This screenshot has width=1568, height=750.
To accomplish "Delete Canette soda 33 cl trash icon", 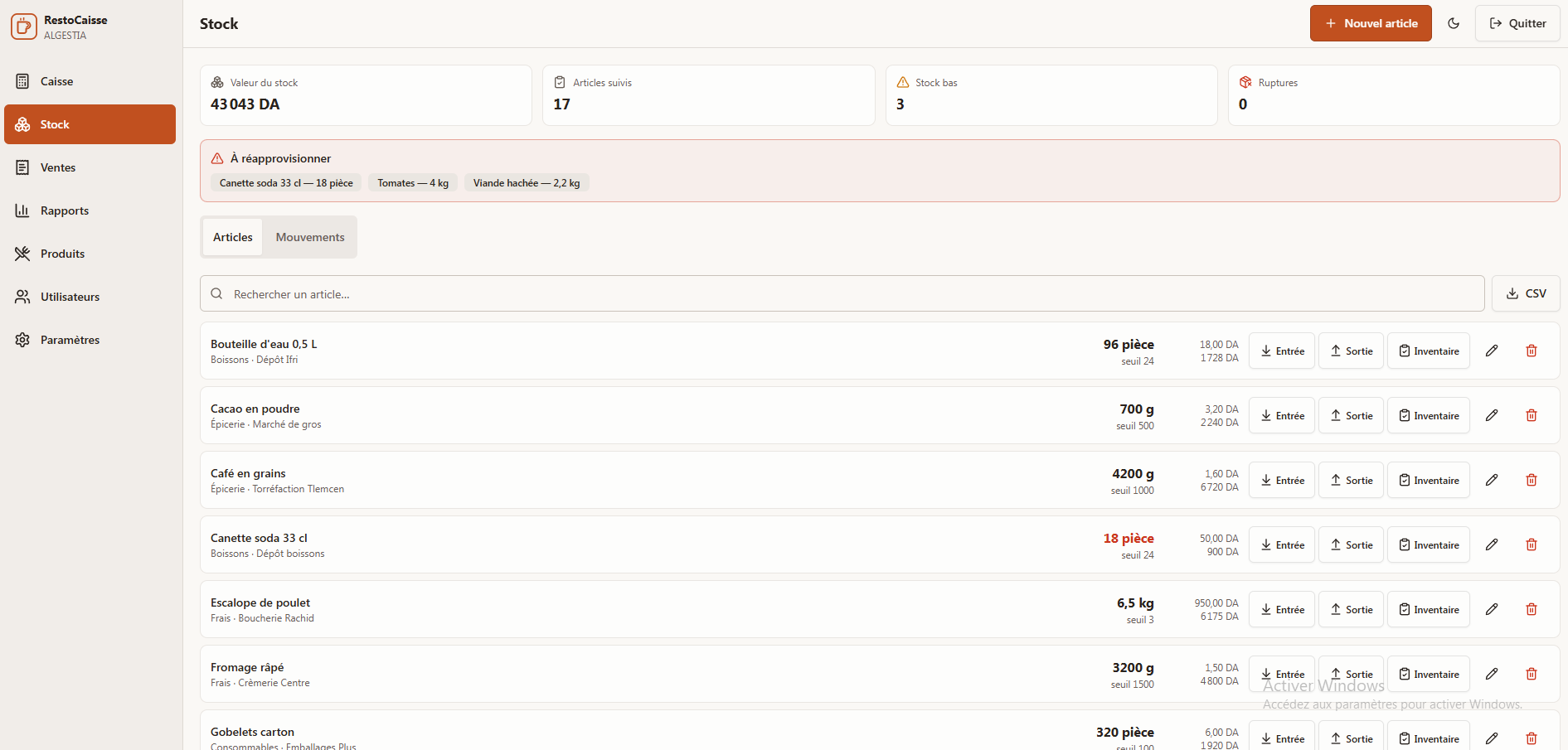I will [x=1532, y=544].
